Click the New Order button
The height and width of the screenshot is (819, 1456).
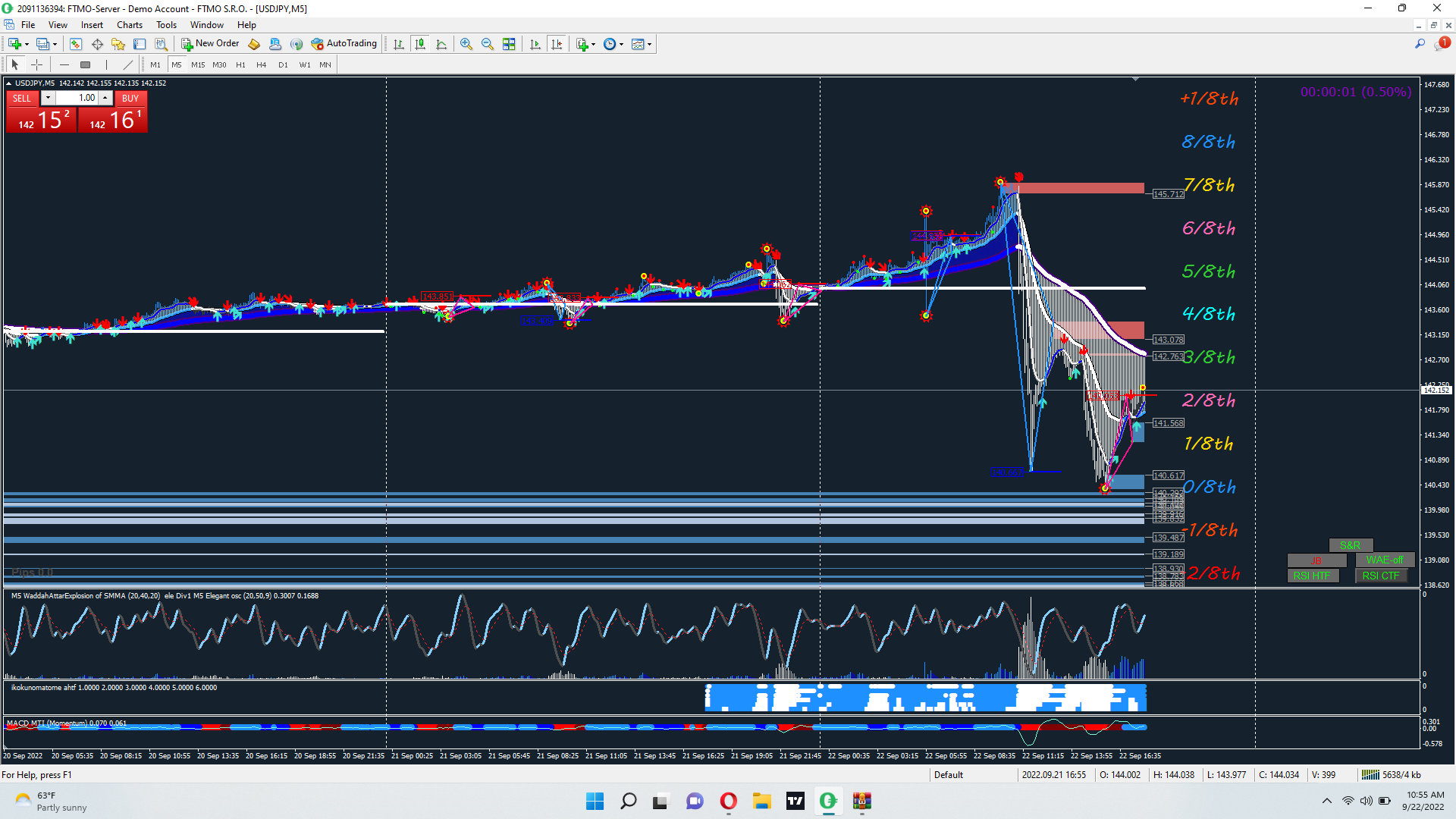point(210,44)
